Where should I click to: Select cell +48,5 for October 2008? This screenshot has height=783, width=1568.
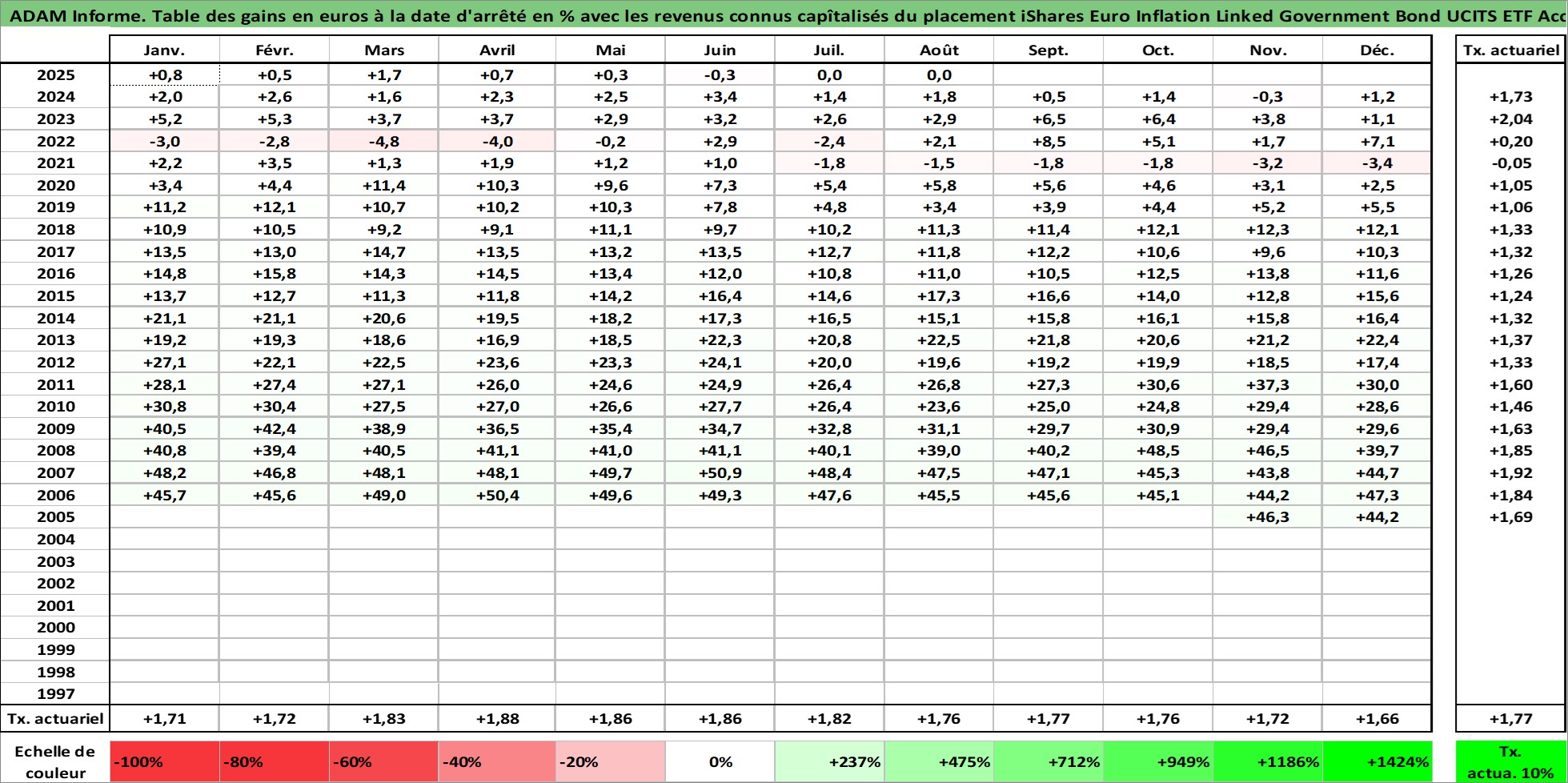point(1158,451)
